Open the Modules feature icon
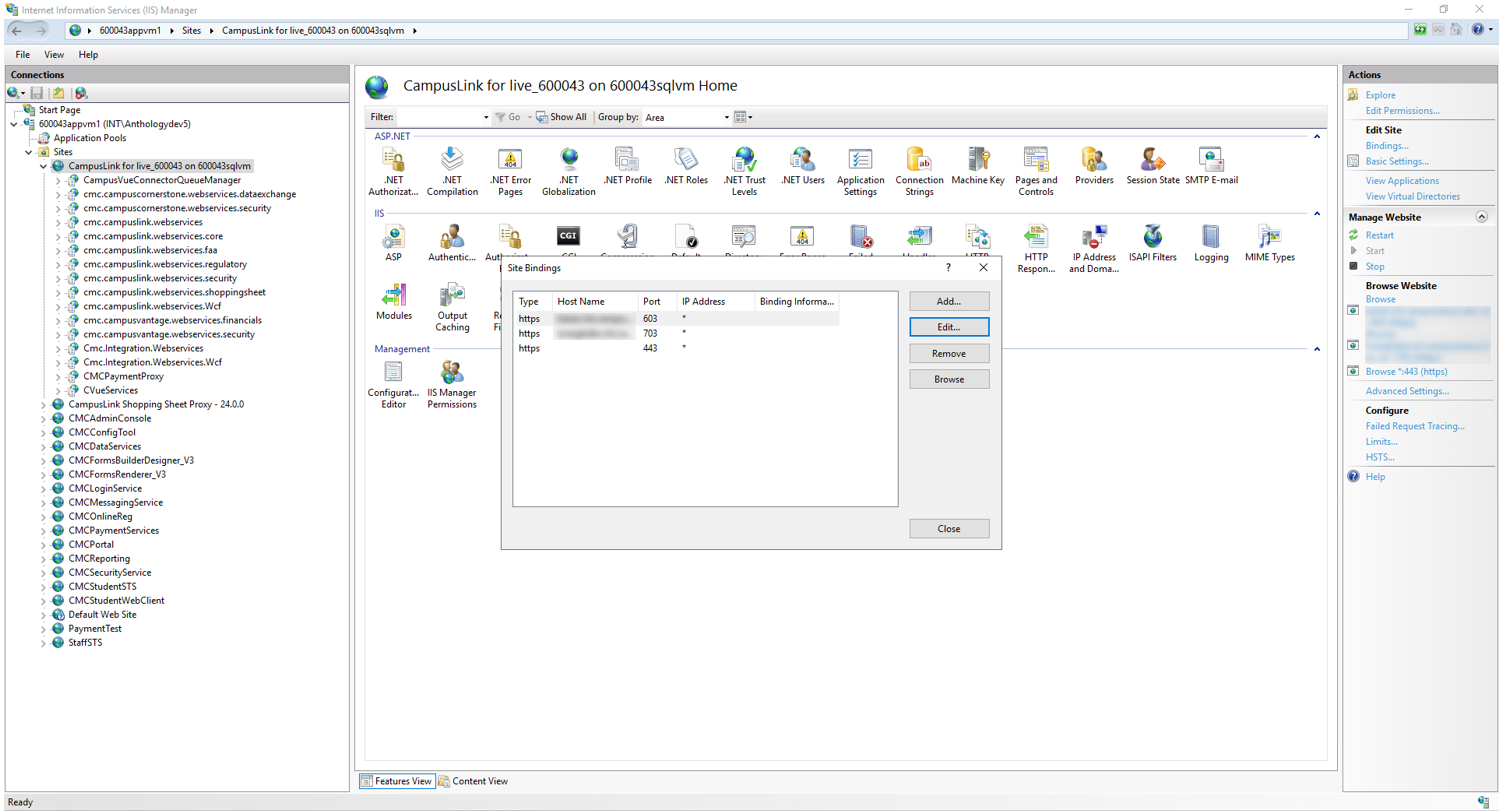 pos(394,301)
